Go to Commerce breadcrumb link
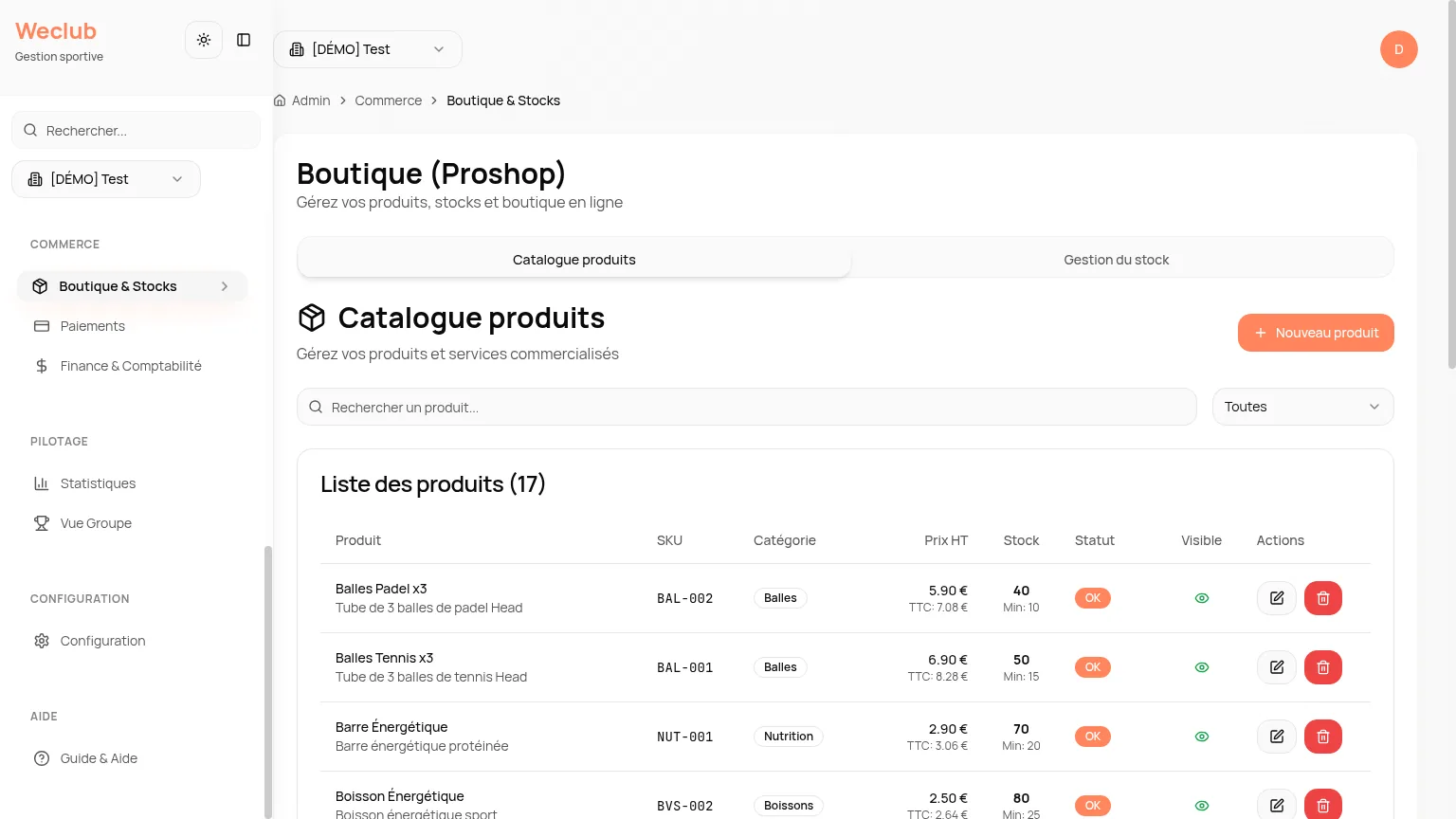1456x819 pixels. click(x=389, y=100)
